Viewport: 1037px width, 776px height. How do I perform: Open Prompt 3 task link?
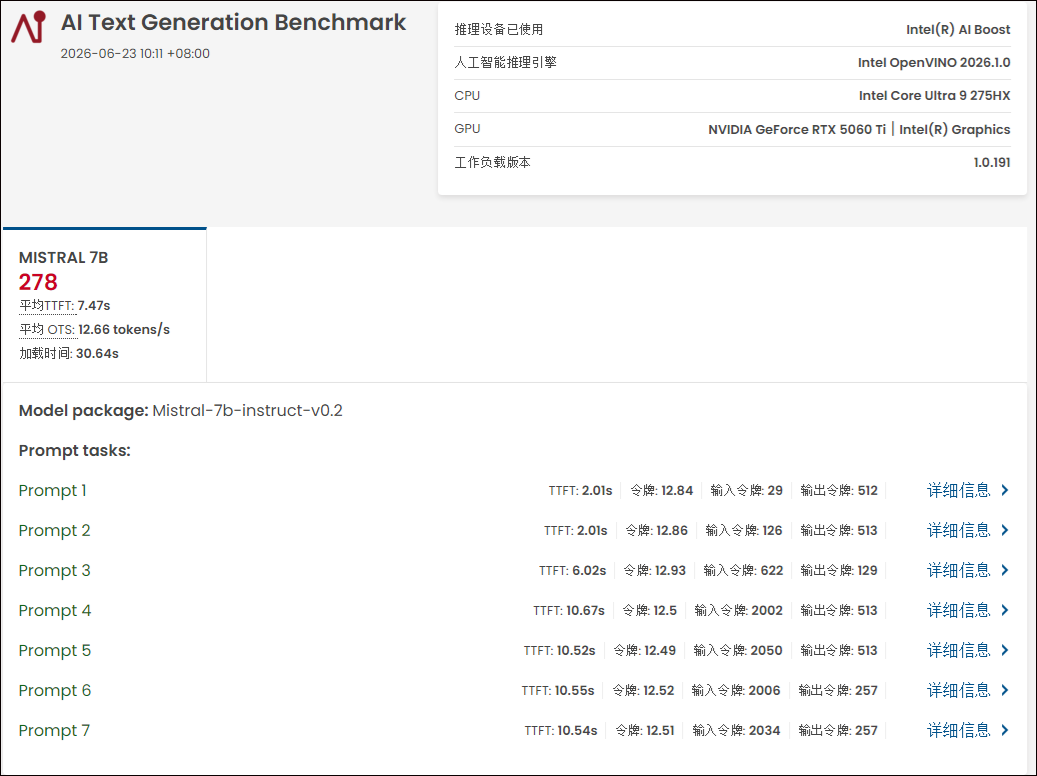(x=54, y=570)
